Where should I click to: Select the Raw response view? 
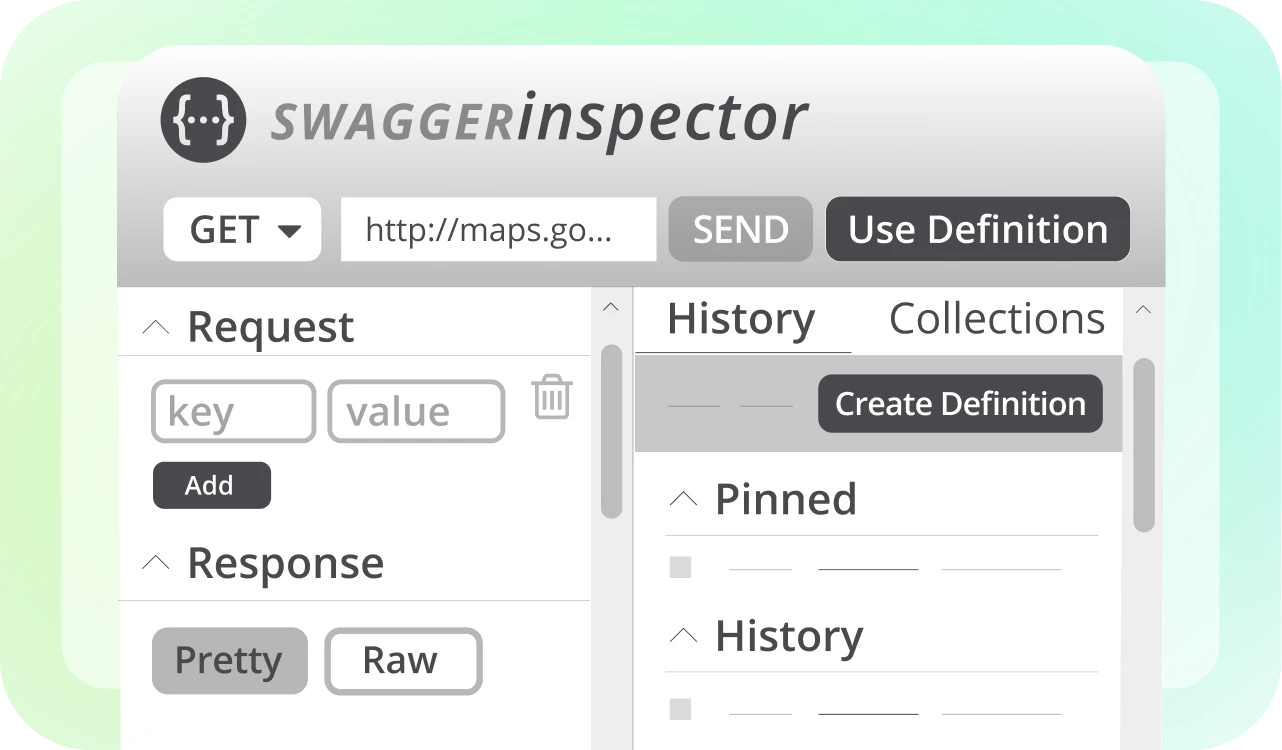coord(403,660)
